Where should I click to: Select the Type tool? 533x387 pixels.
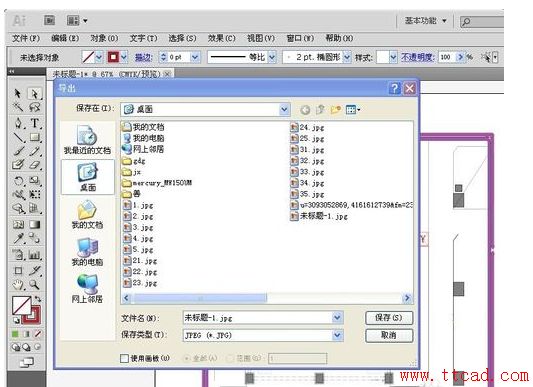pyautogui.click(x=35, y=123)
